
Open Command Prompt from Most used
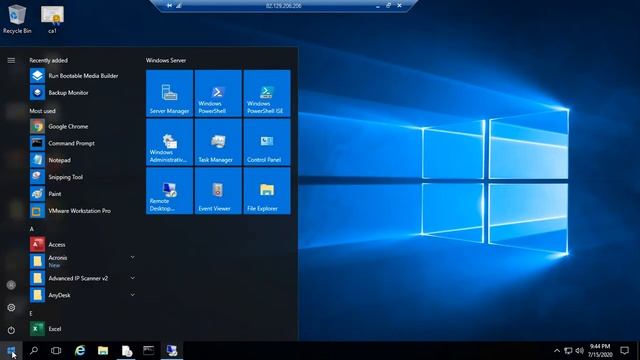tap(82, 143)
